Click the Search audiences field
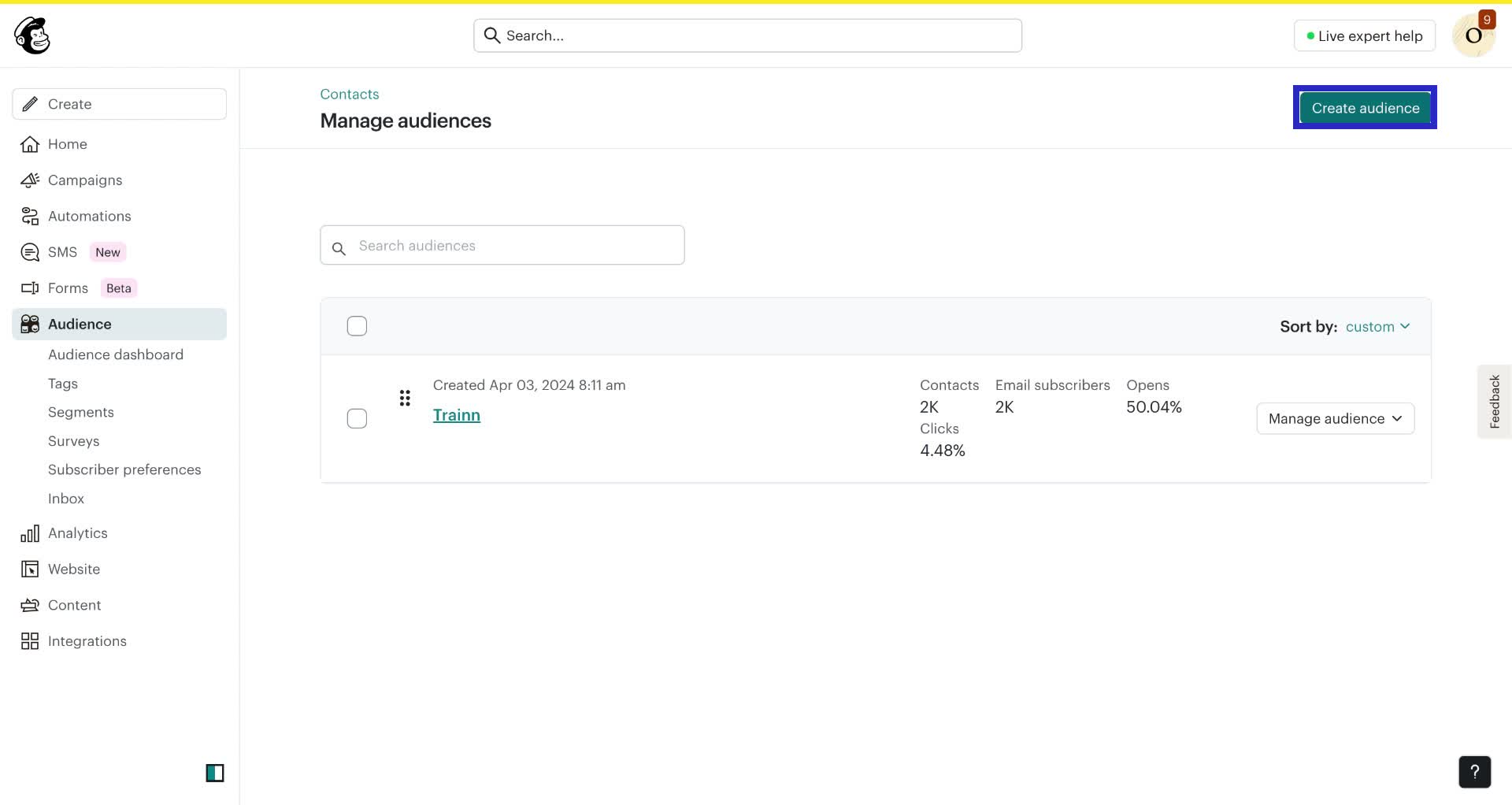The width and height of the screenshot is (1512, 805). [x=502, y=245]
